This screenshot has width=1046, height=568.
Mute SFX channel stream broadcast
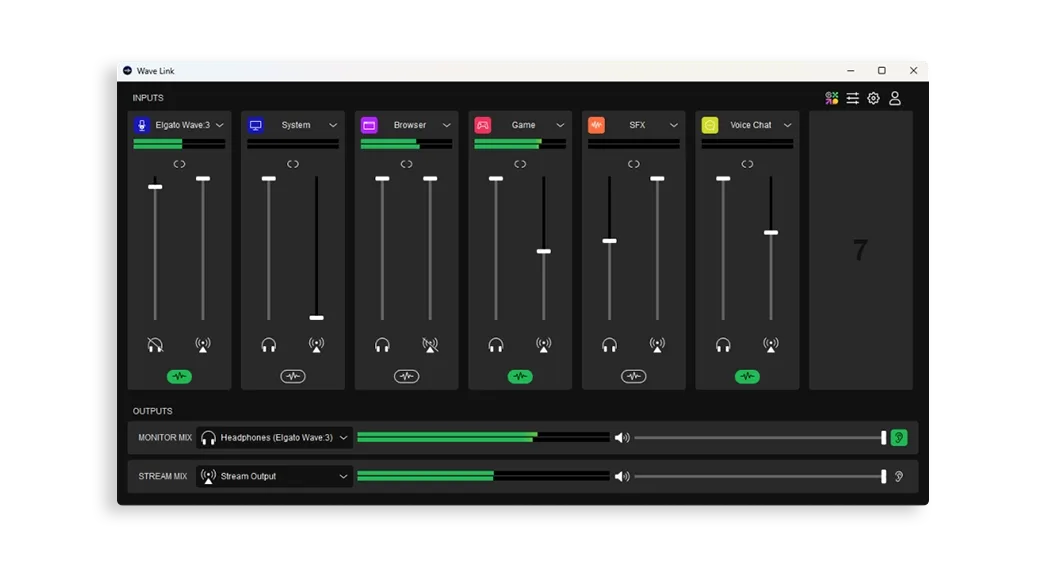tap(657, 345)
